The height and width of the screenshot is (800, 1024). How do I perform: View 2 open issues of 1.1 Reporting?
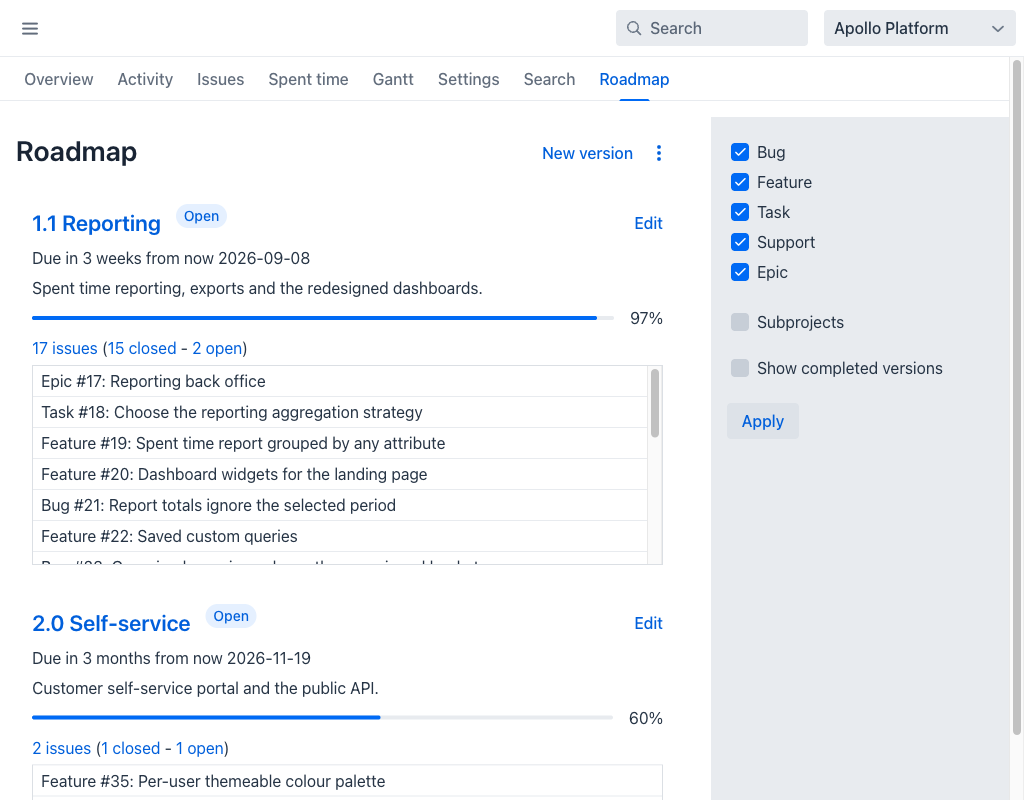[x=217, y=348]
